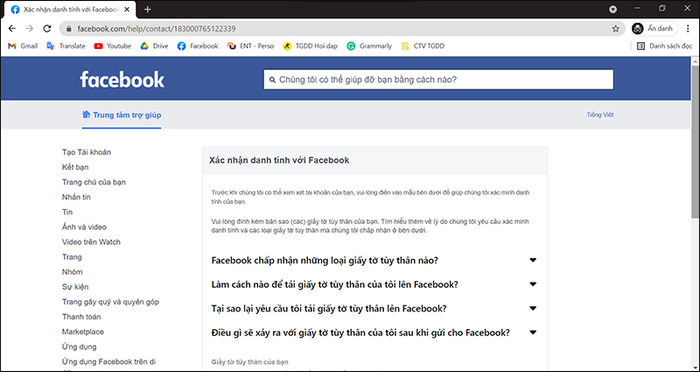The height and width of the screenshot is (372, 700).
Task: Click the help search field
Action: tap(438, 79)
